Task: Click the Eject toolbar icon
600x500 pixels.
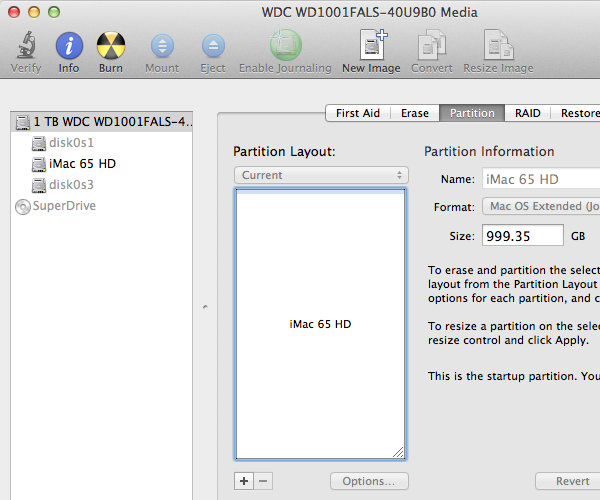Action: point(213,46)
